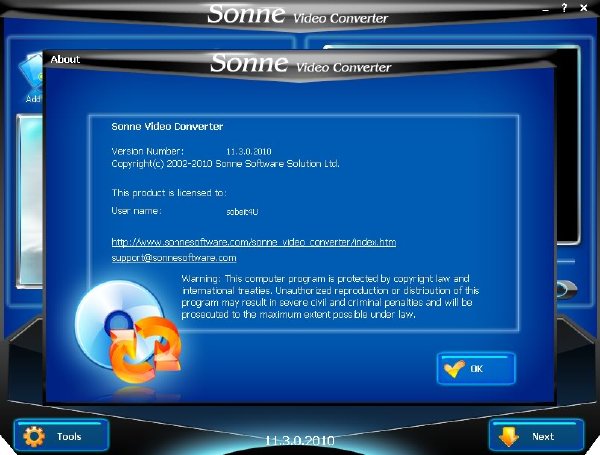Viewport: 600px width, 455px height.
Task: Click the 'Version Number:' label
Action: pyautogui.click(x=148, y=151)
